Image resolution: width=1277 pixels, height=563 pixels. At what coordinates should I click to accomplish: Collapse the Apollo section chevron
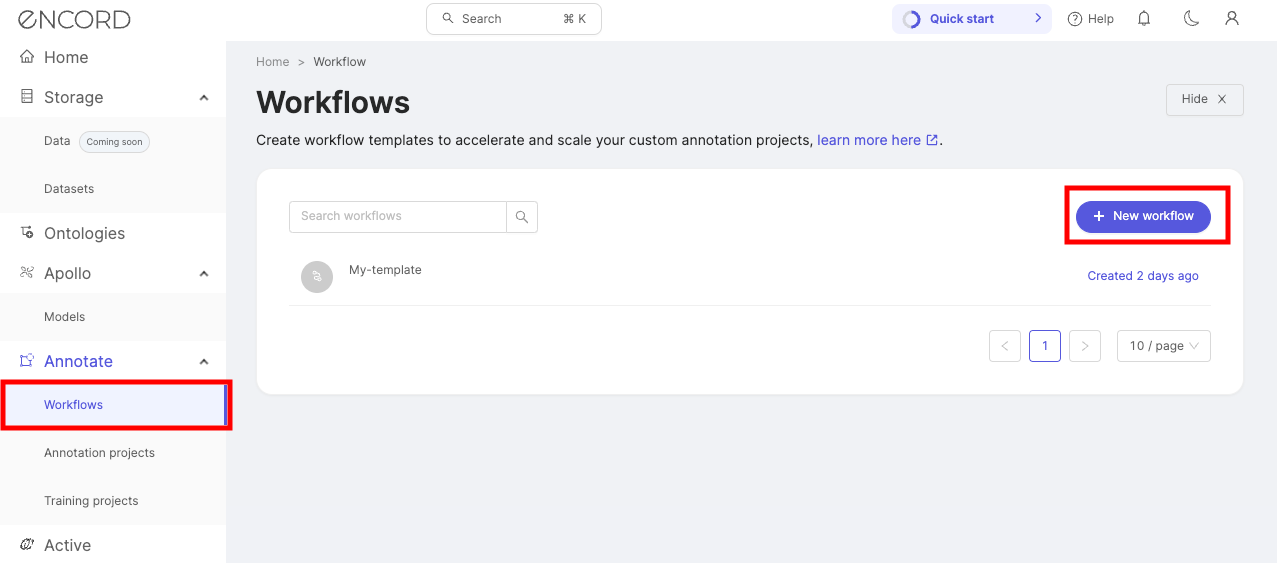(204, 274)
